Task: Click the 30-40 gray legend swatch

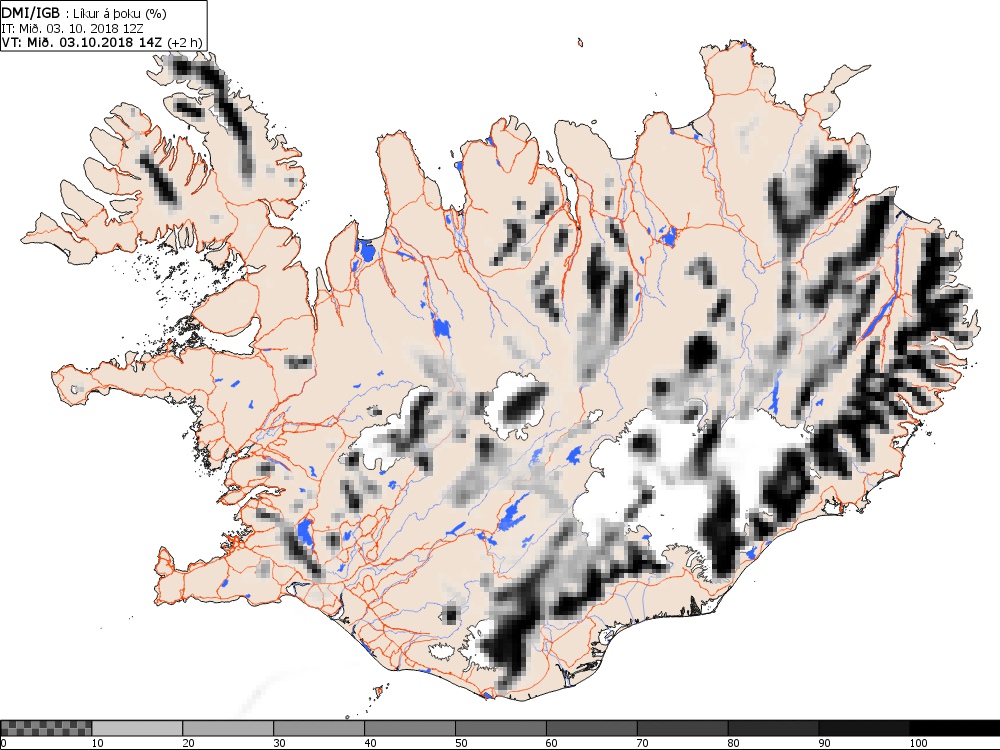Action: (319, 728)
